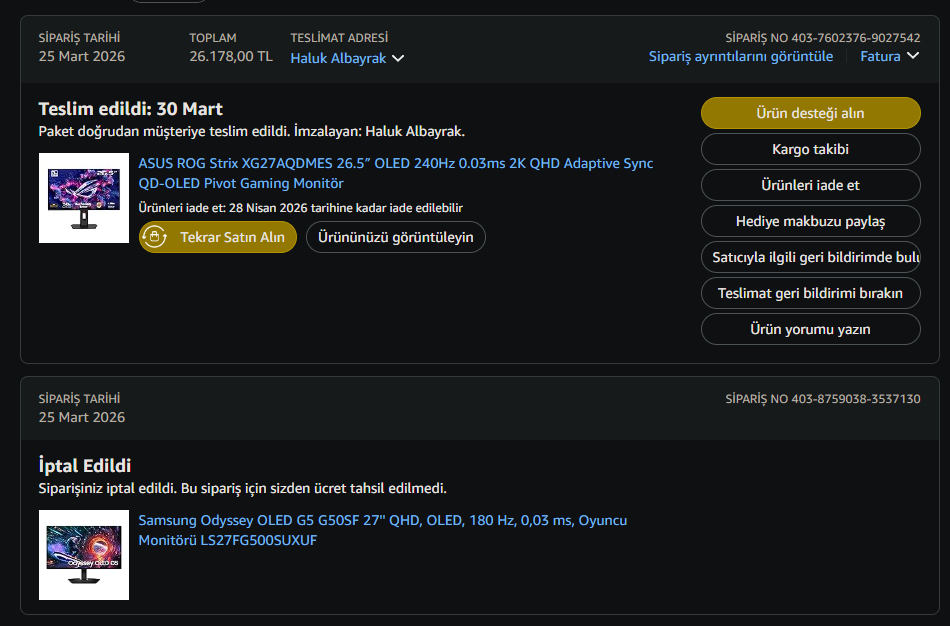Click 'Hediye makbuzu paylaş' button
This screenshot has width=950, height=626.
click(x=811, y=221)
